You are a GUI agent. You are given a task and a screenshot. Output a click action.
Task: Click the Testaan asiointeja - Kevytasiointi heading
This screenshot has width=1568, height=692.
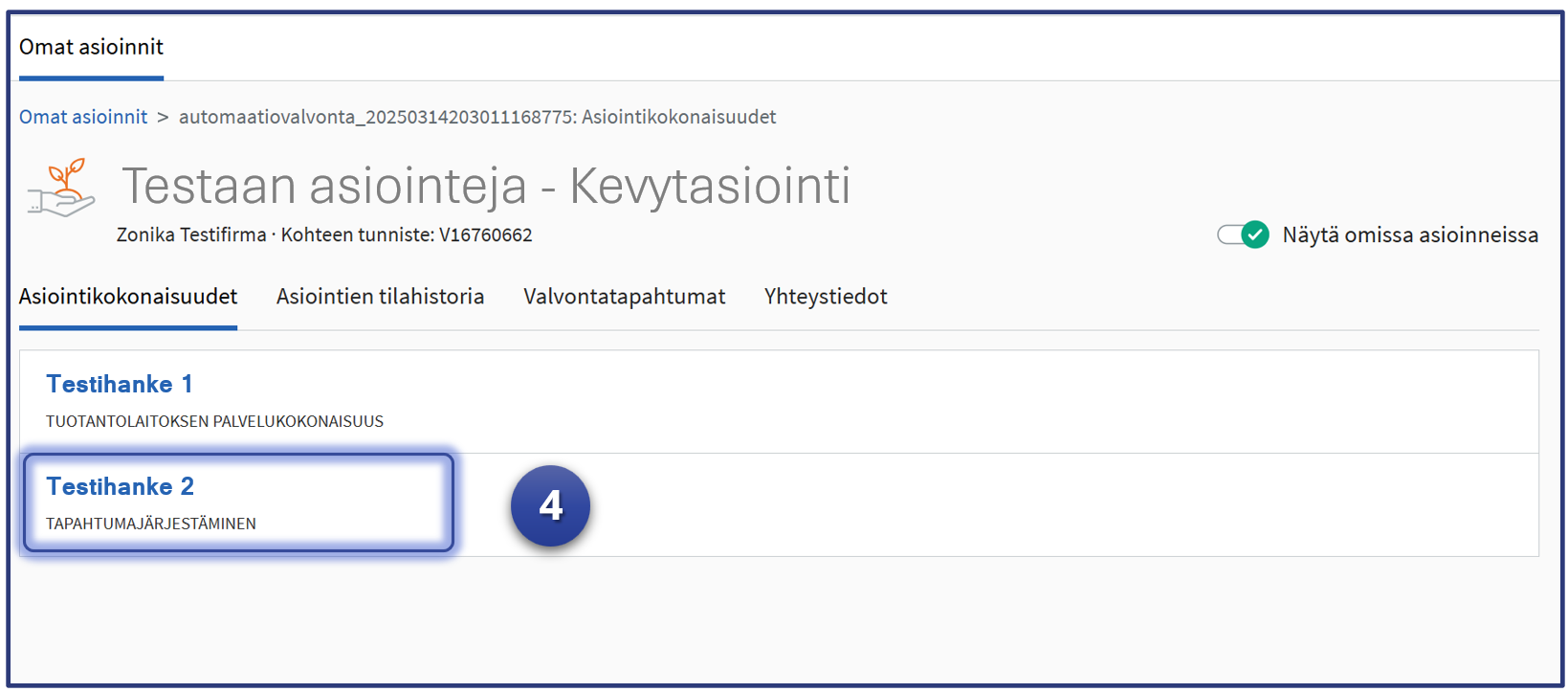(486, 186)
